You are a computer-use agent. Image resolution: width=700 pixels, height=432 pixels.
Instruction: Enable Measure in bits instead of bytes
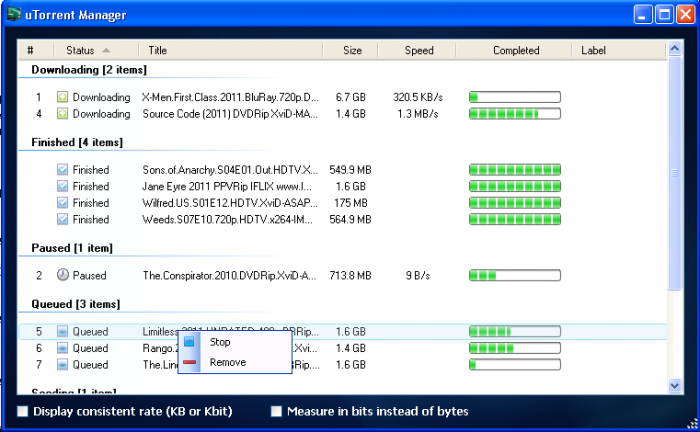(x=276, y=411)
